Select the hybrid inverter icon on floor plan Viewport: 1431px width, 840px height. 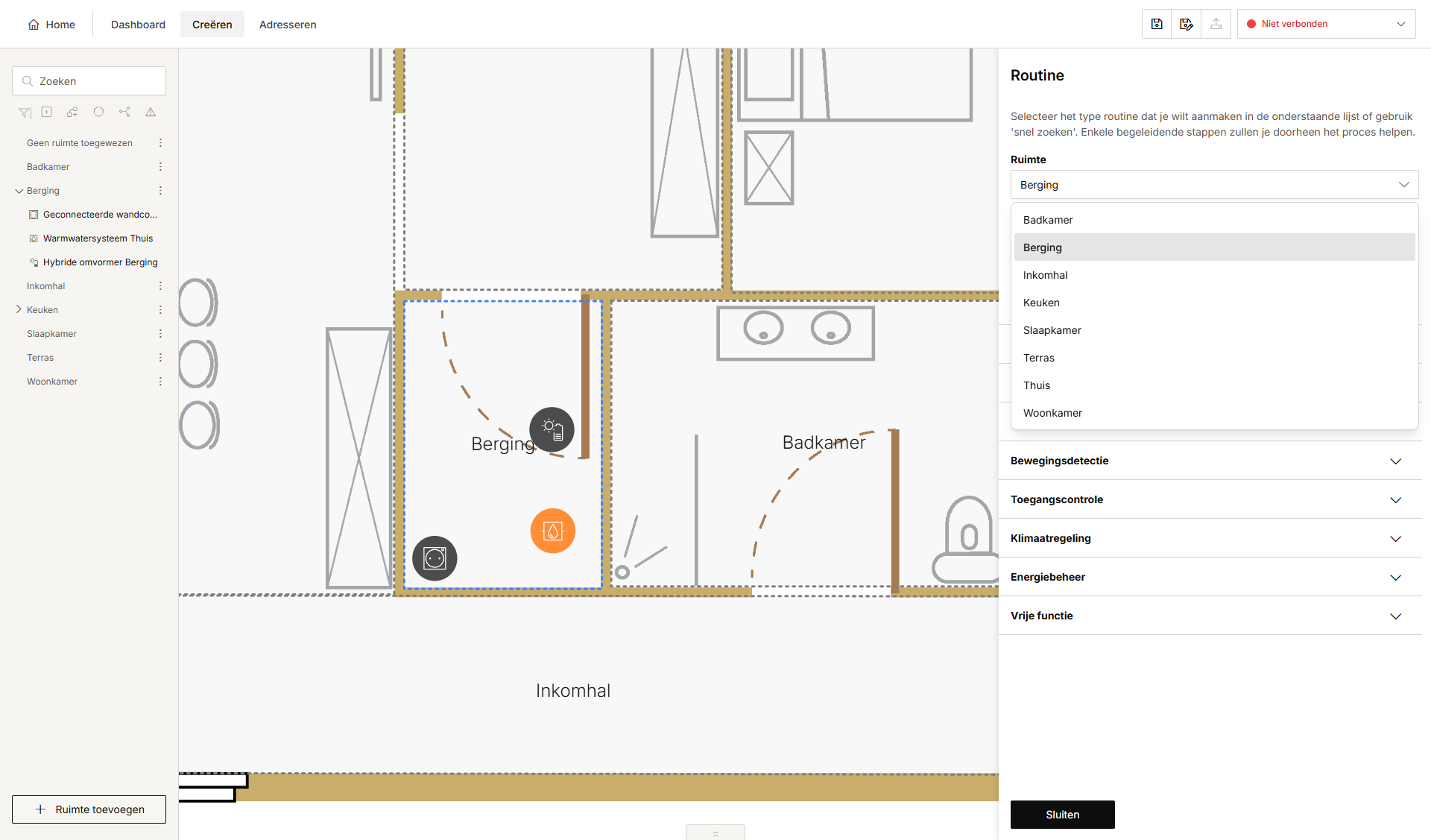click(552, 429)
